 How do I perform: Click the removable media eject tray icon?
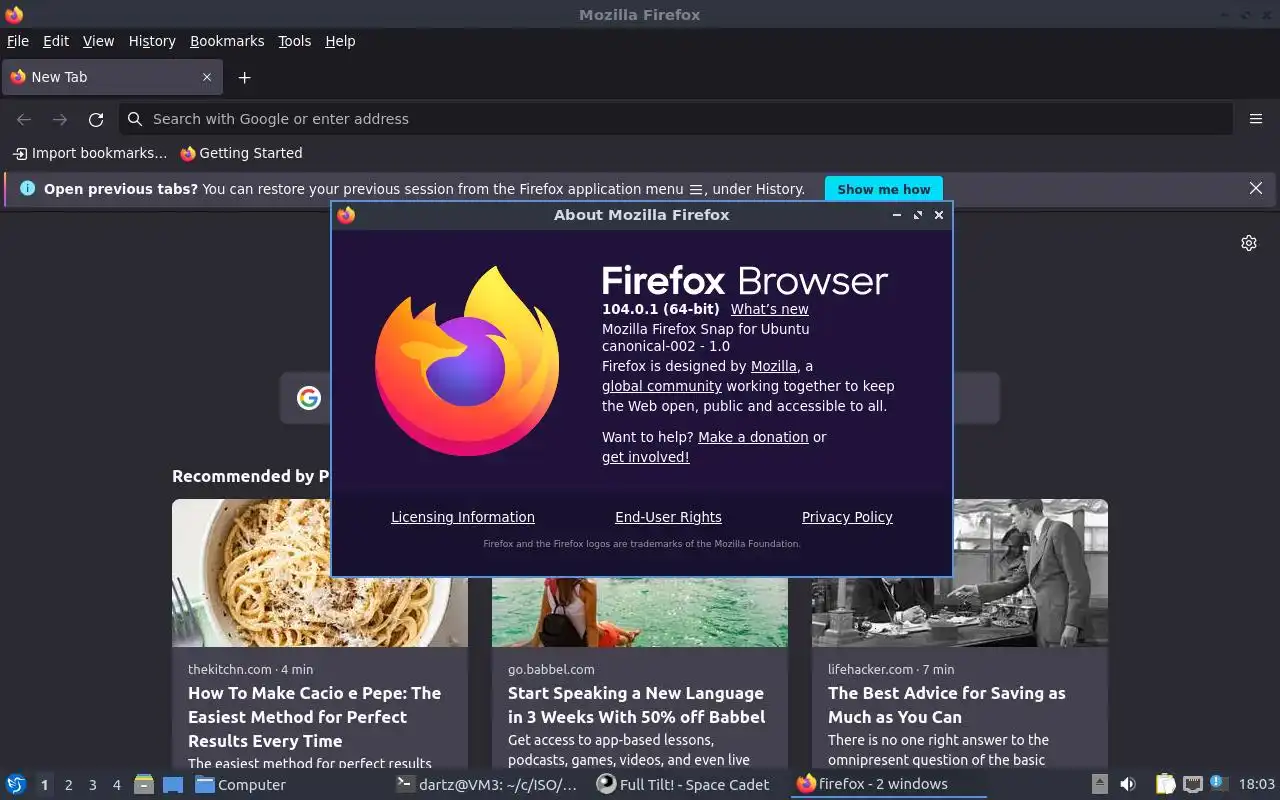point(1099,784)
